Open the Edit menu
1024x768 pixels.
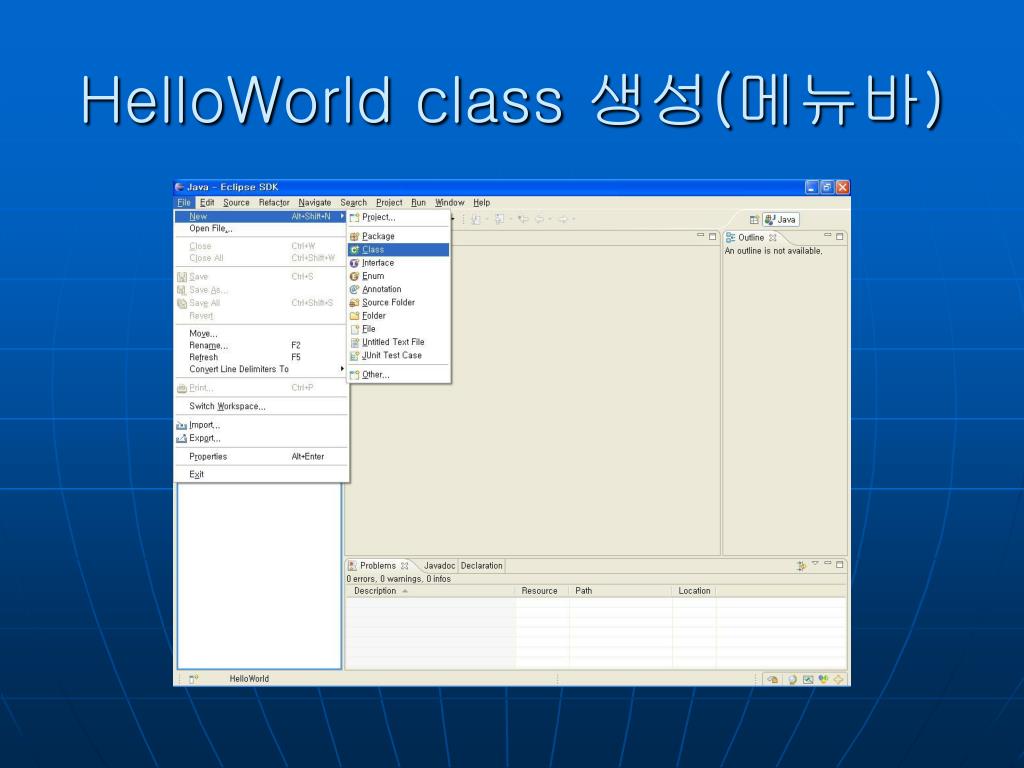coord(207,202)
